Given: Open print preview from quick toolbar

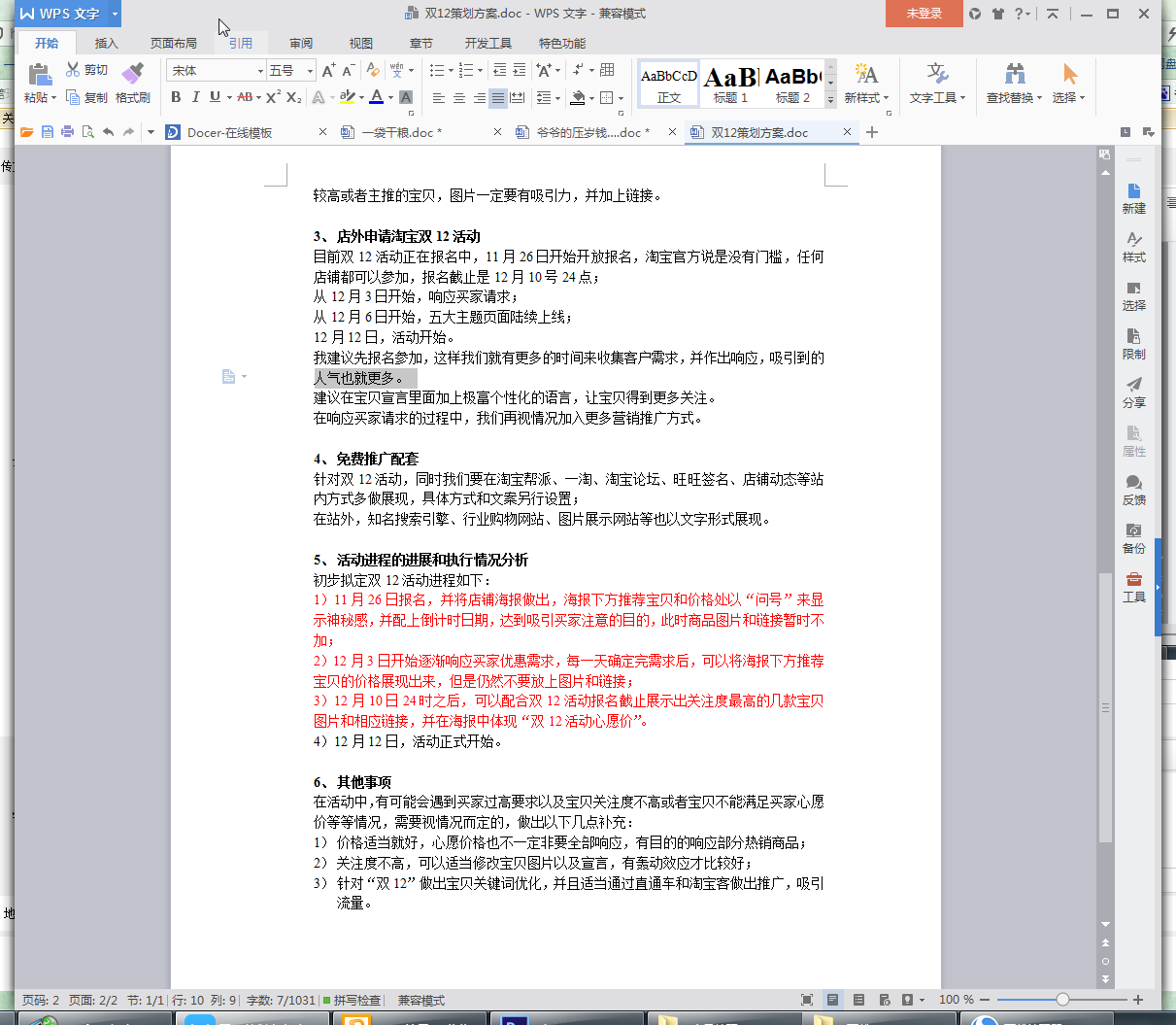Looking at the screenshot, I should (87, 132).
